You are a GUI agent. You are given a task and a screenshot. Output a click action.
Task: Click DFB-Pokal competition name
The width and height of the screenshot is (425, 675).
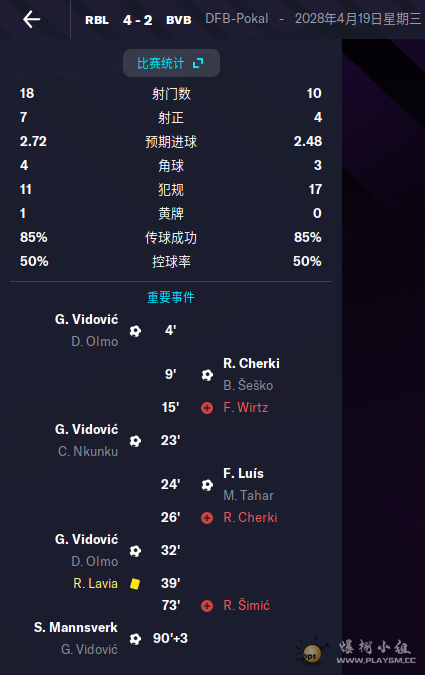237,19
